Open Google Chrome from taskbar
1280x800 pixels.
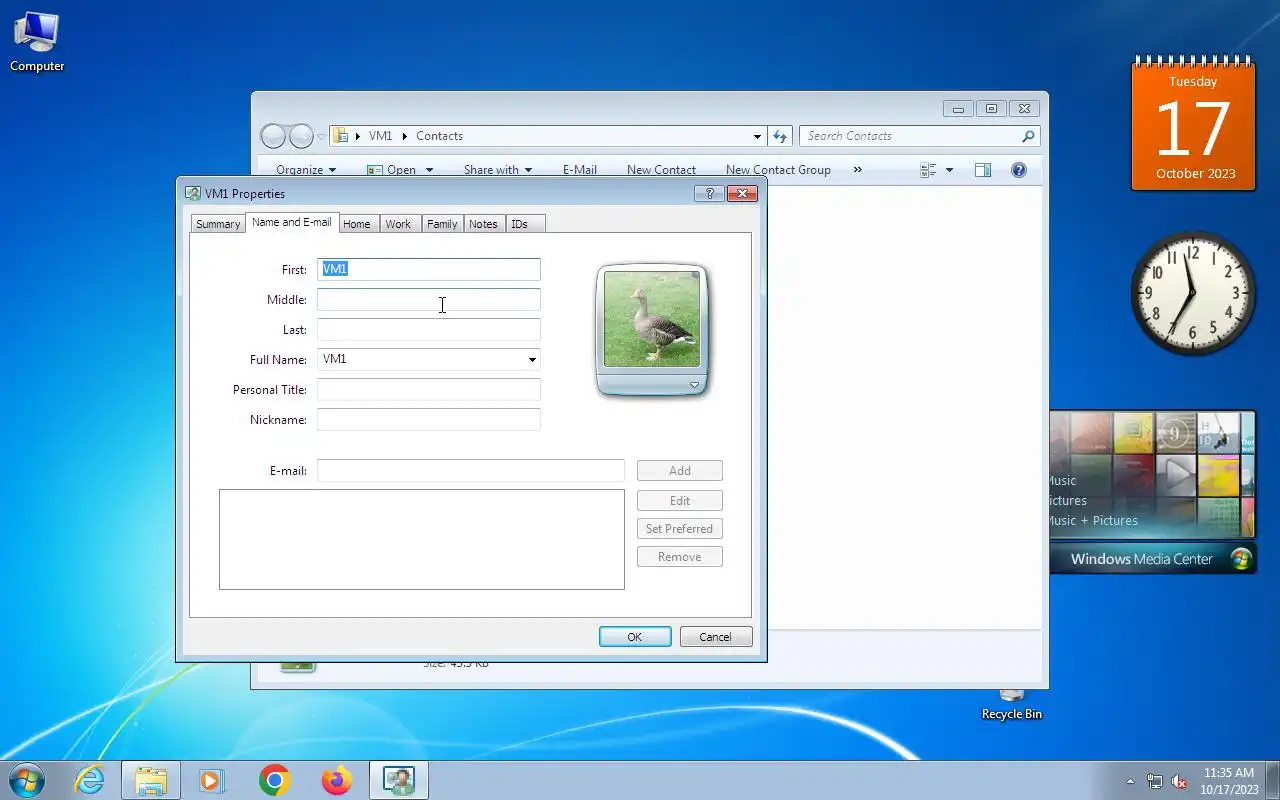tap(274, 780)
